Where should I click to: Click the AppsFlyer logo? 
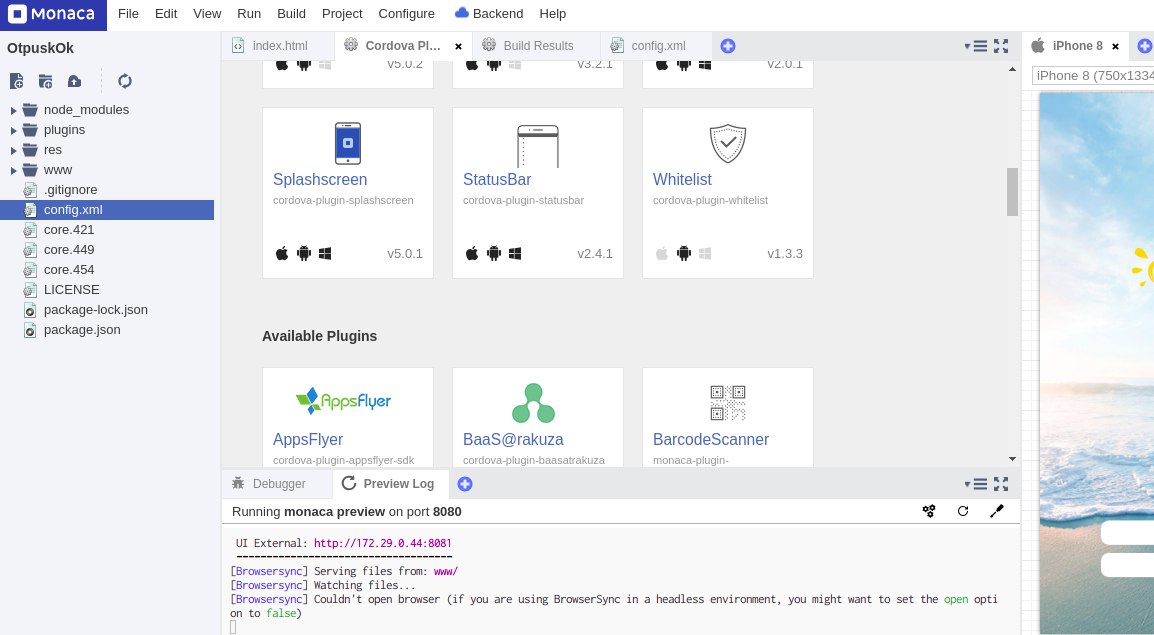[x=344, y=400]
